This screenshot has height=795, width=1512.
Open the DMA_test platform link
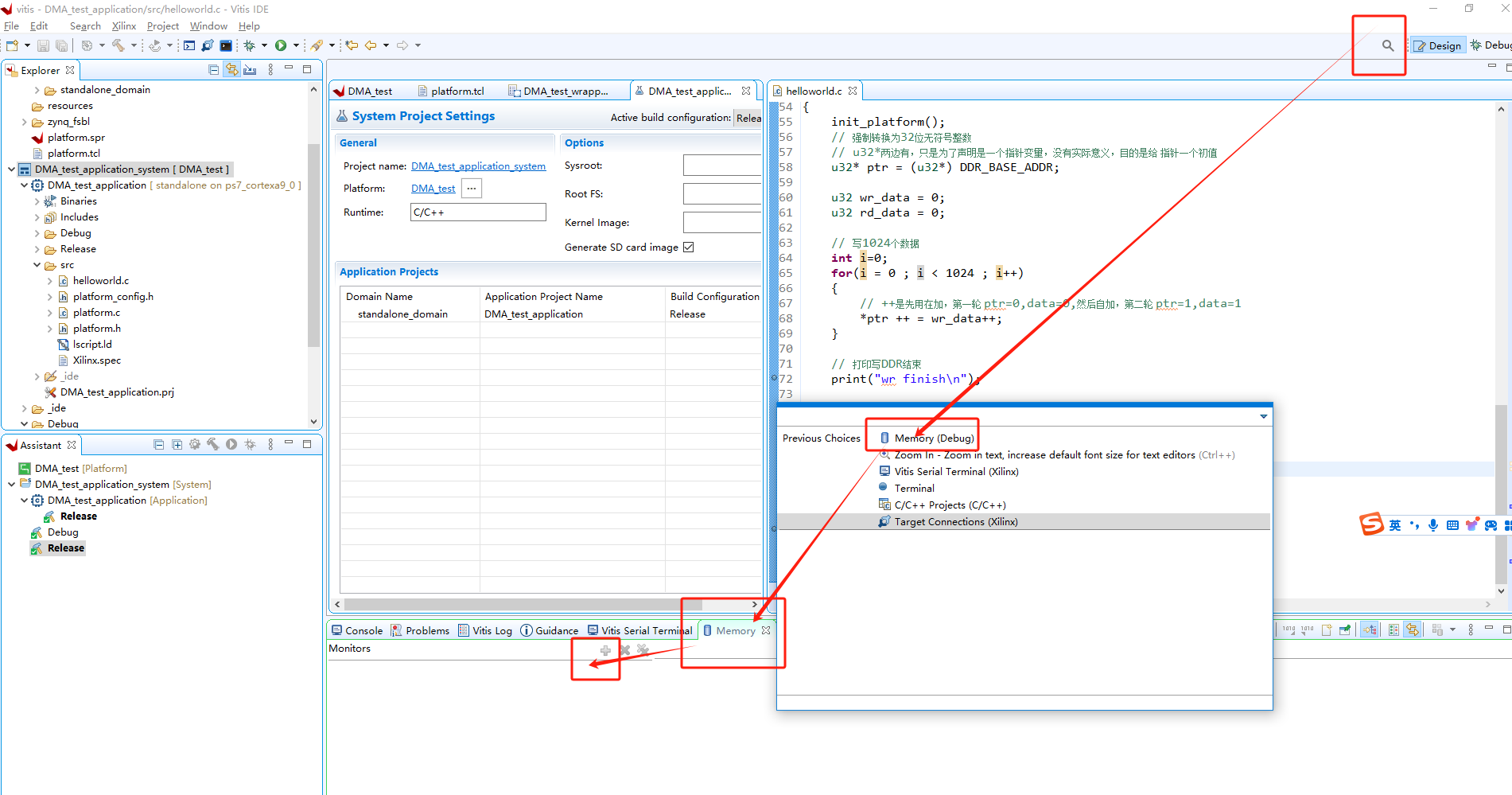tap(433, 189)
